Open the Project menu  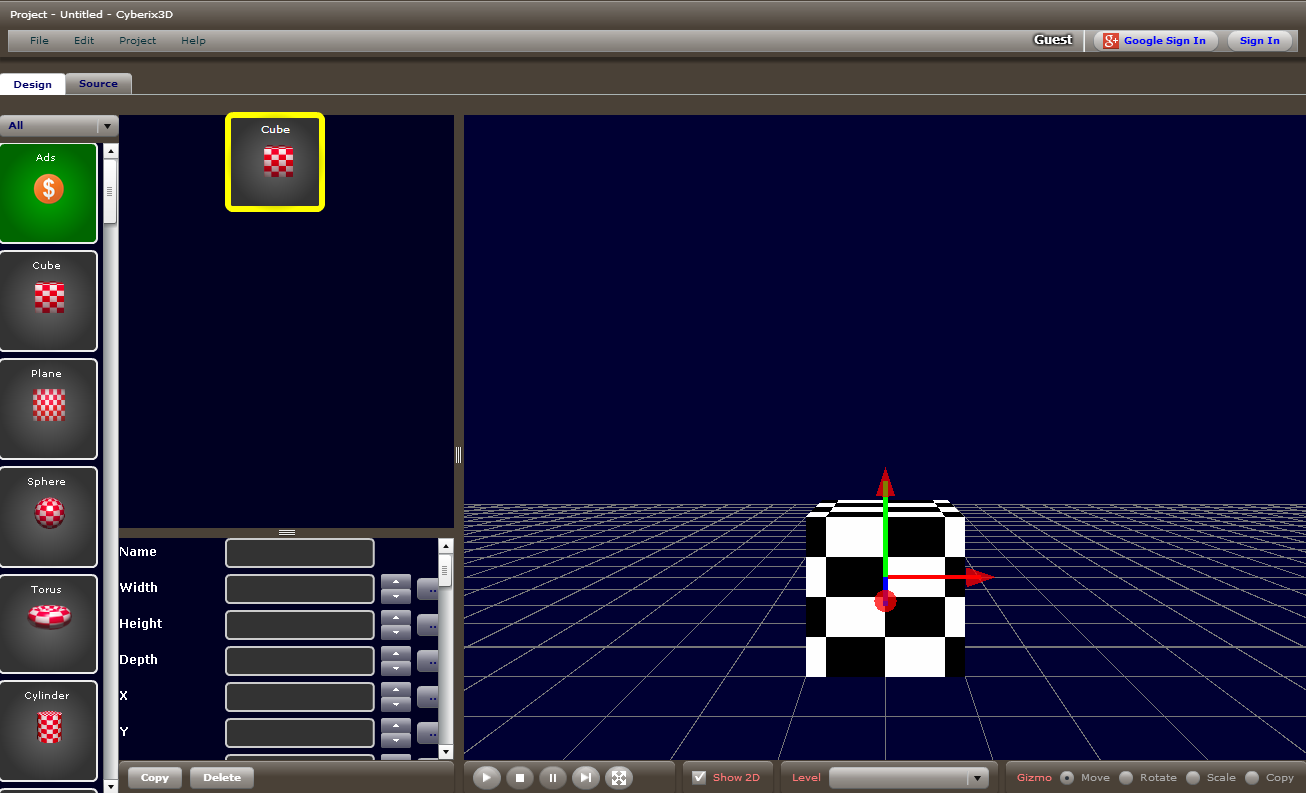pyautogui.click(x=138, y=41)
